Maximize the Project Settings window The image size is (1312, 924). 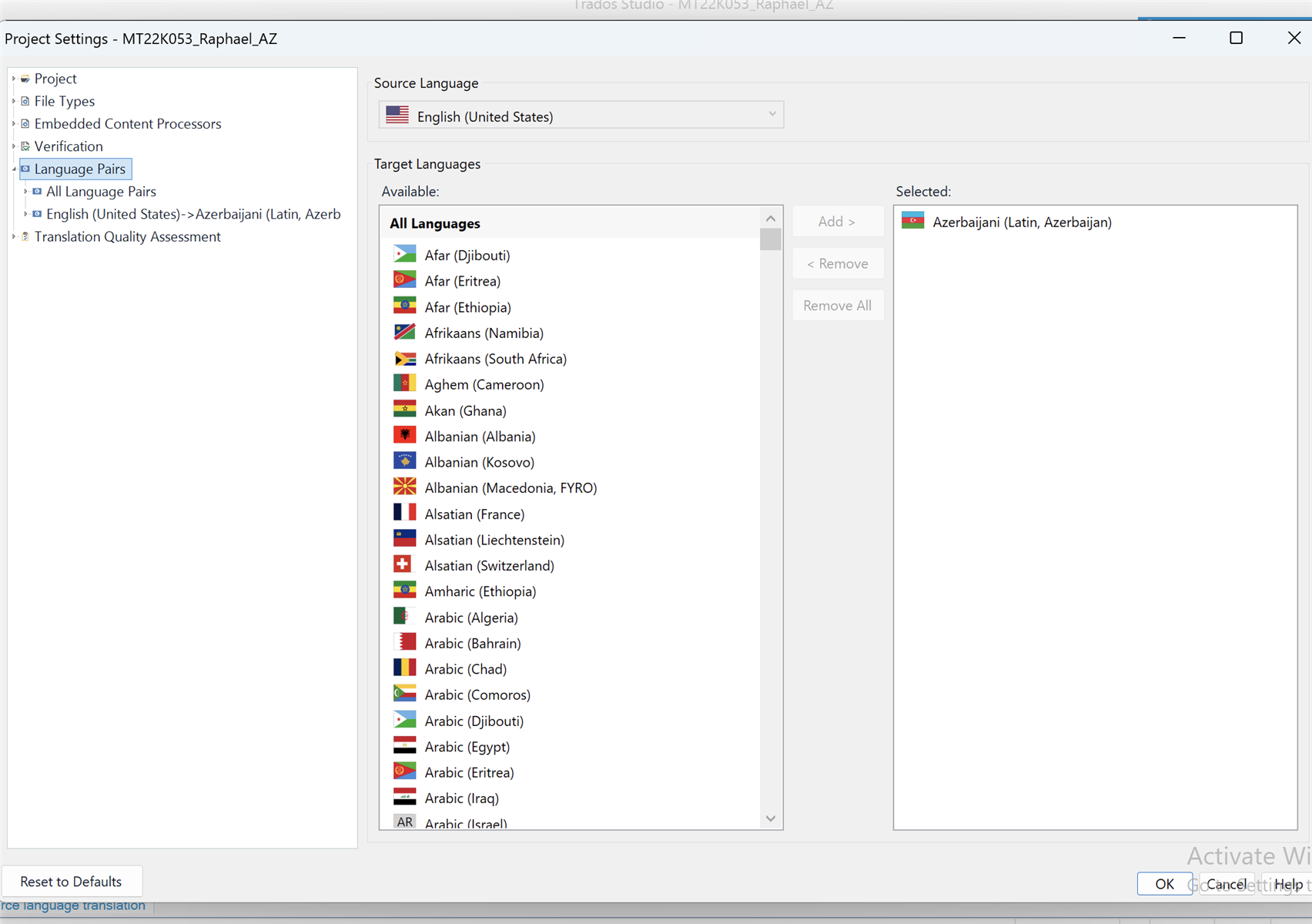1236,38
